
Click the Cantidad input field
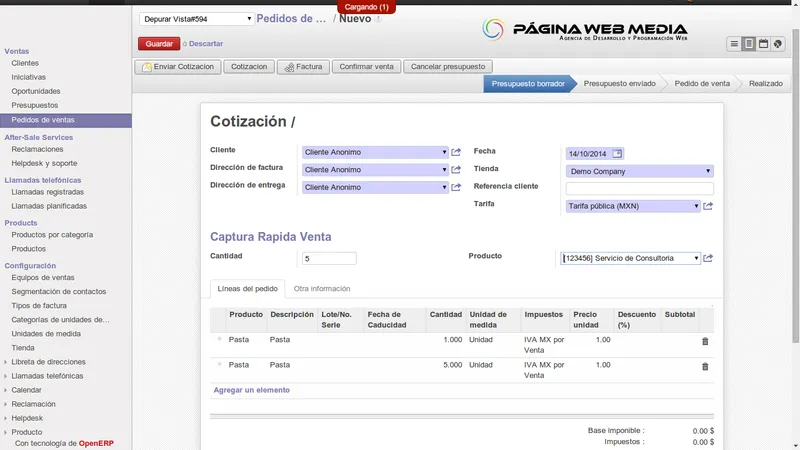pyautogui.click(x=329, y=259)
